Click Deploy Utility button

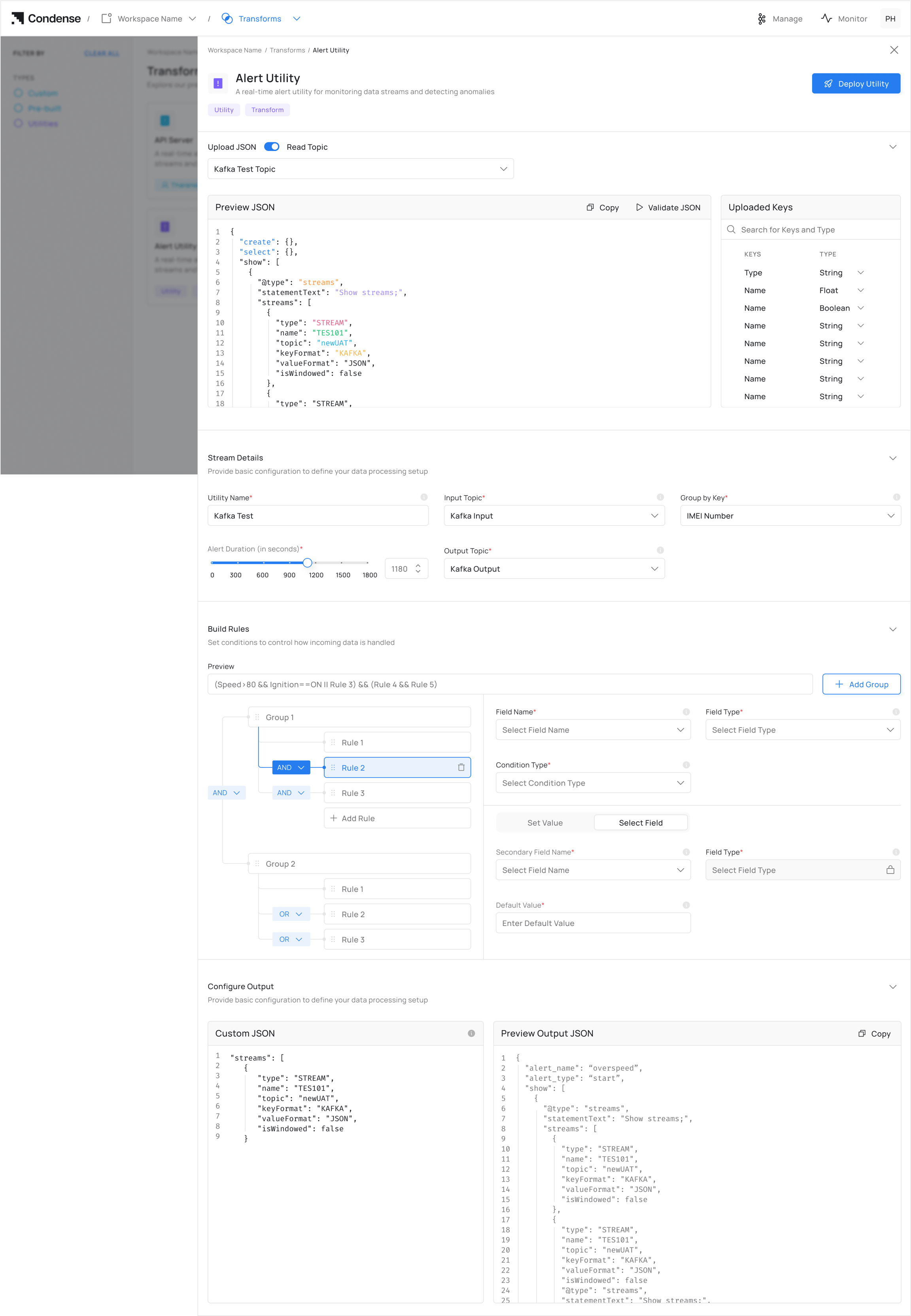pos(856,83)
